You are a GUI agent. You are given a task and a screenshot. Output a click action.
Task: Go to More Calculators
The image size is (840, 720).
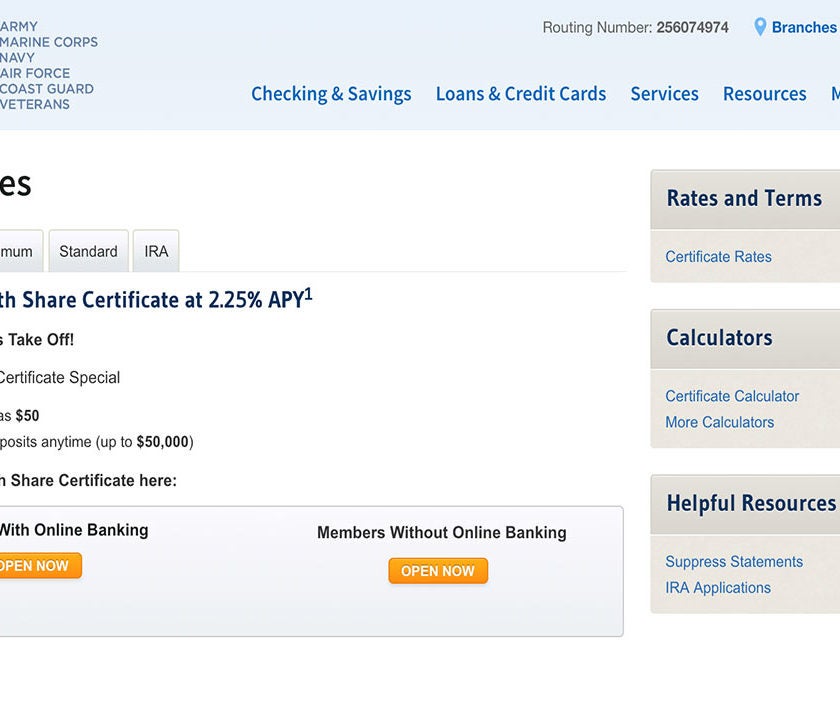pyautogui.click(x=719, y=422)
